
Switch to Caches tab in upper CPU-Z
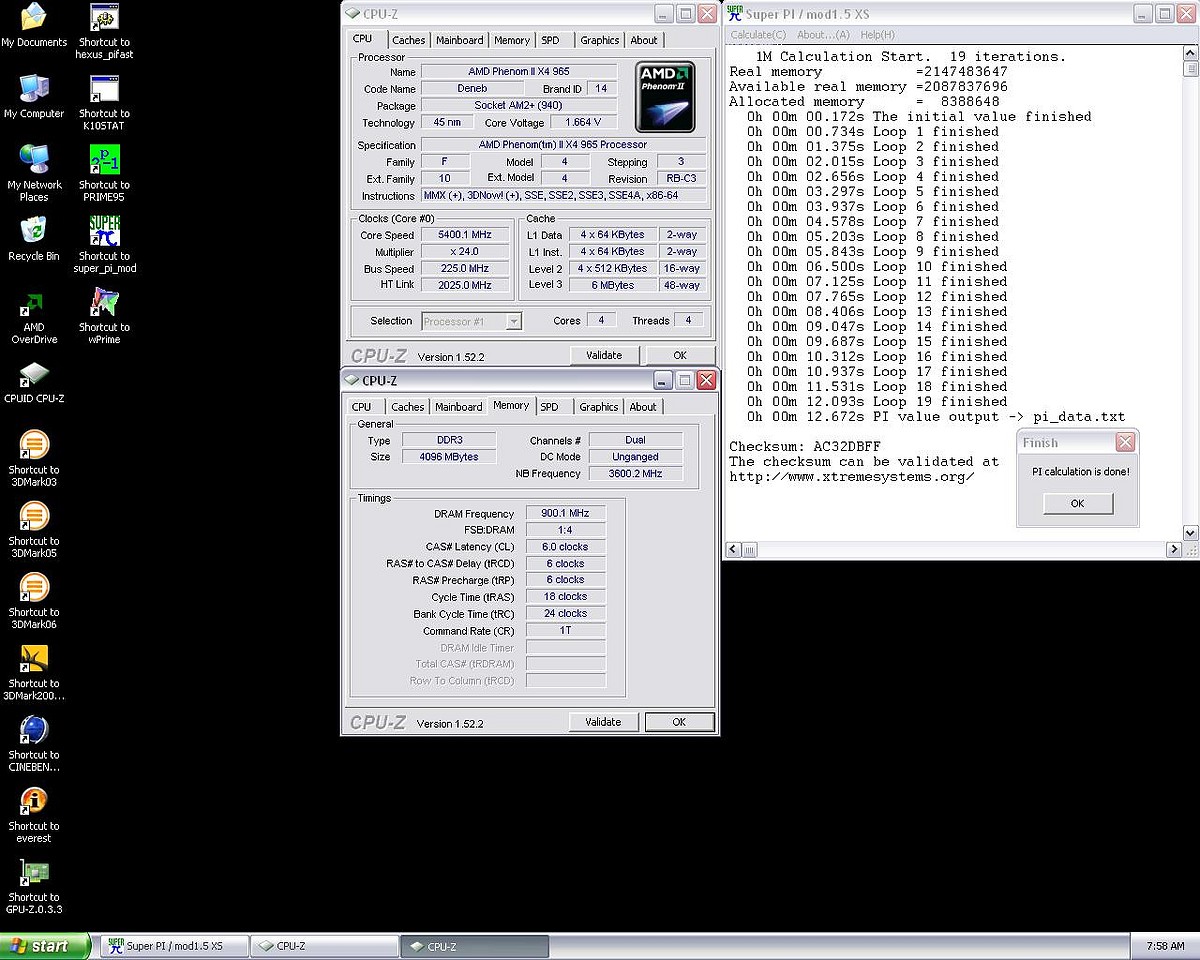(x=408, y=40)
